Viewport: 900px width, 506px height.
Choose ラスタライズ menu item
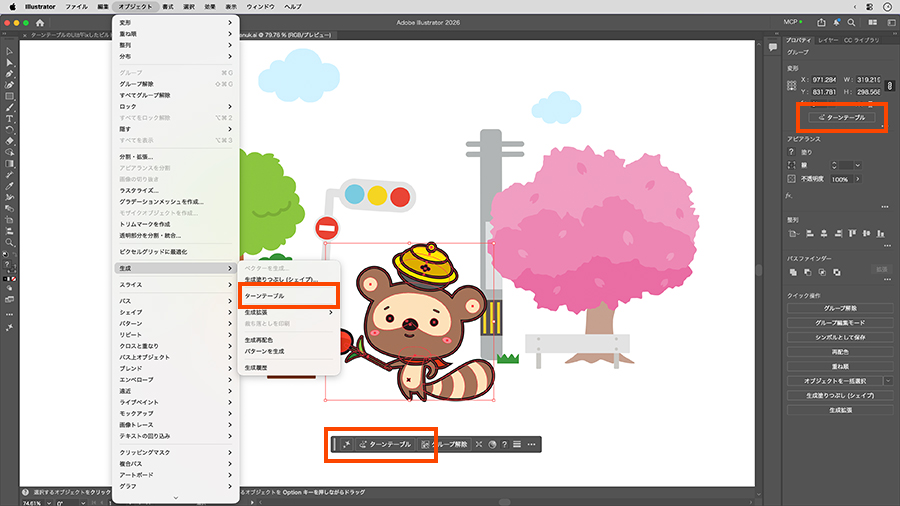click(175, 190)
